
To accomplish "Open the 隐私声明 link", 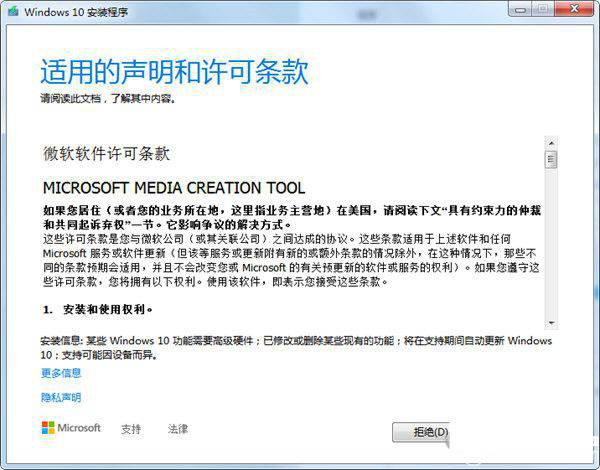I will click(61, 398).
